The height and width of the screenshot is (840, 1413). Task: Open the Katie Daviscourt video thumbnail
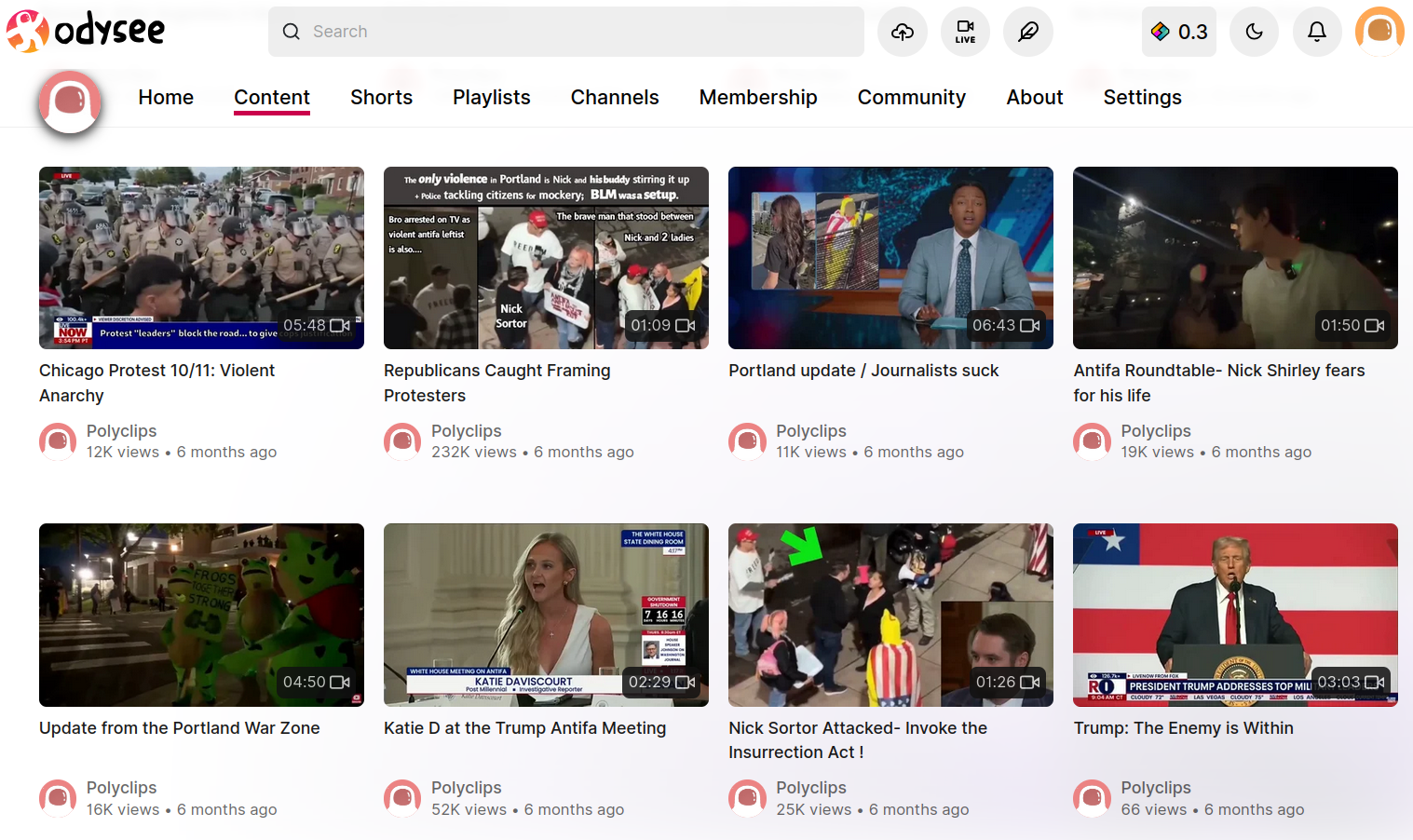(x=546, y=615)
